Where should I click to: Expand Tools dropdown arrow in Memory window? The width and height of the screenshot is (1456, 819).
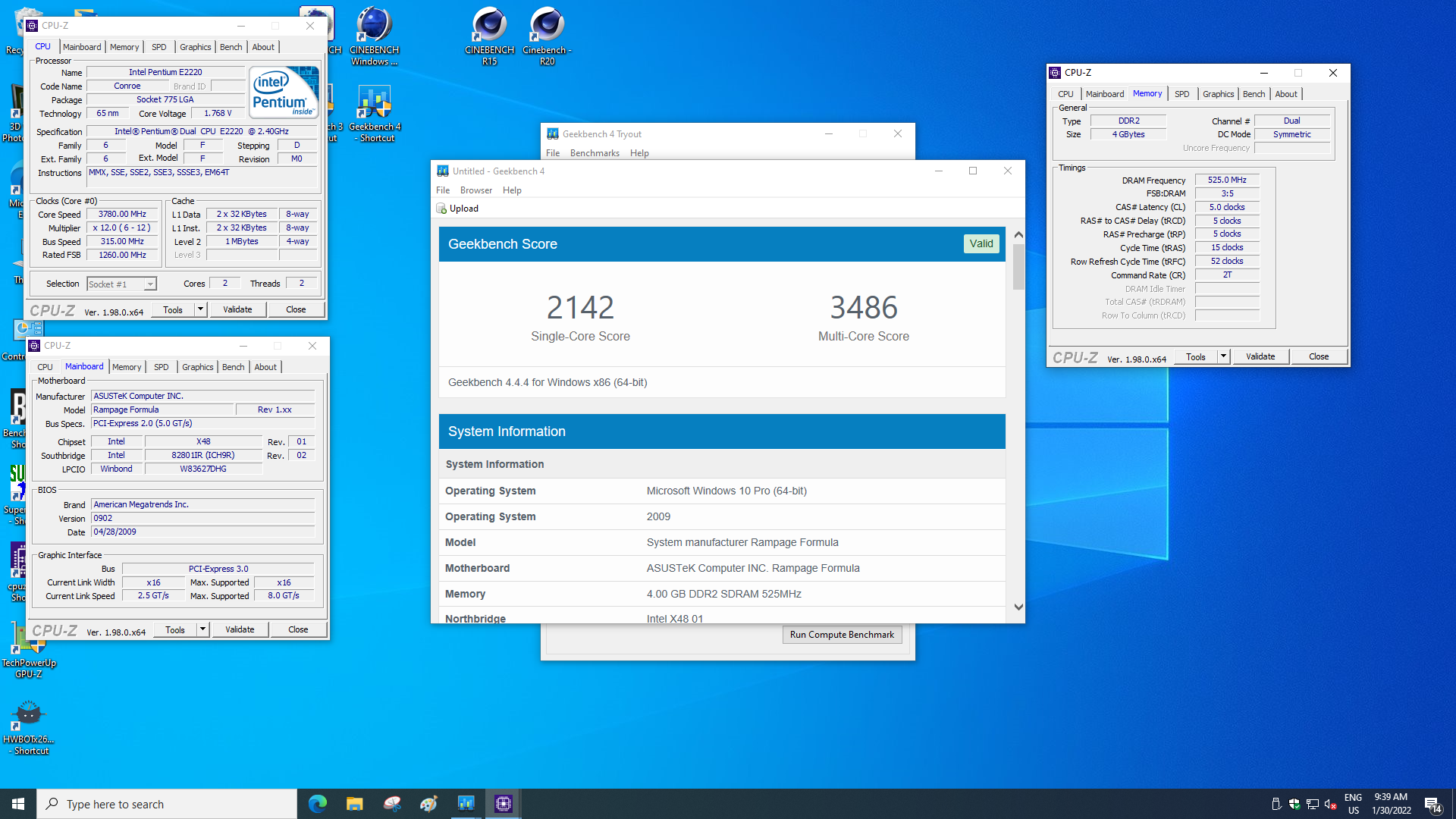1223,356
